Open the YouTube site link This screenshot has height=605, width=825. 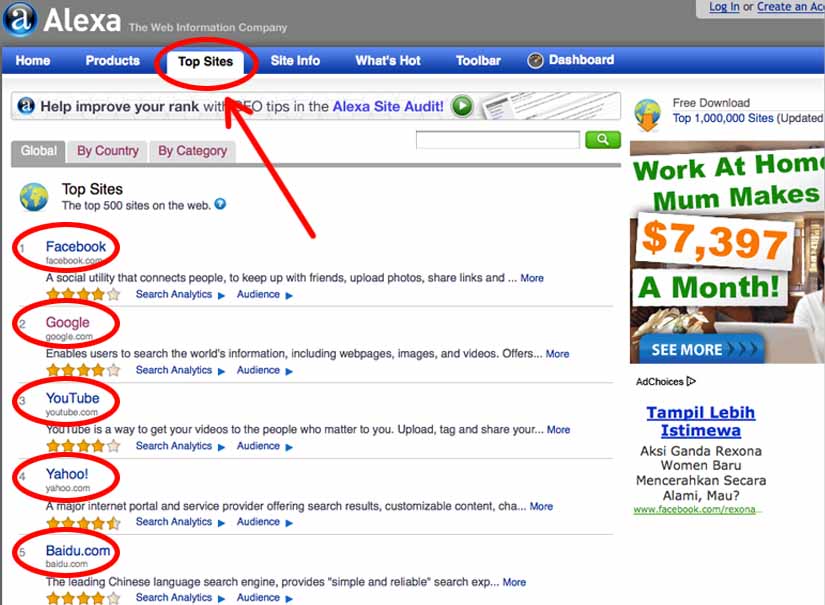(x=73, y=398)
